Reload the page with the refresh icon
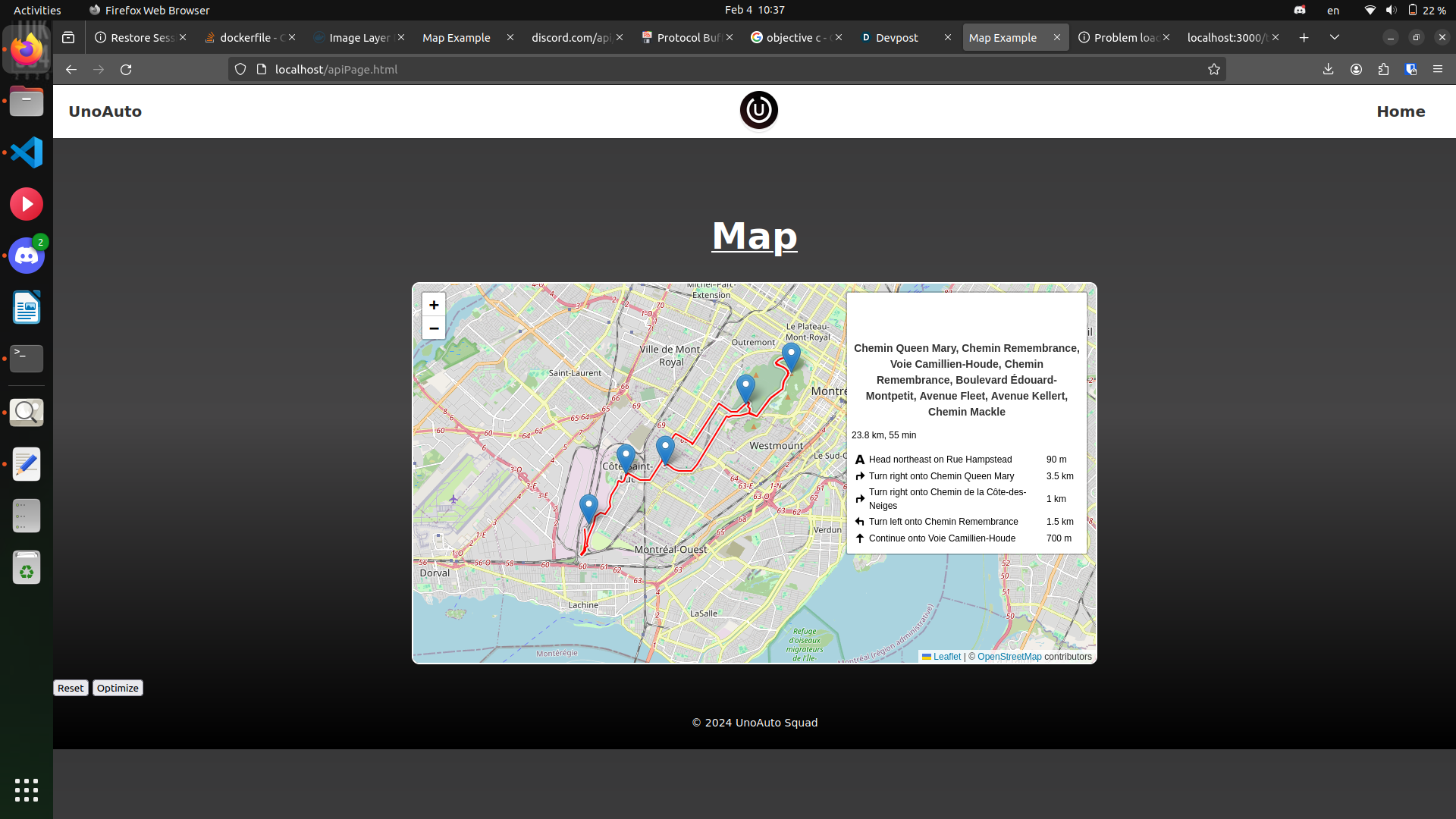This screenshot has width=1456, height=819. [126, 70]
